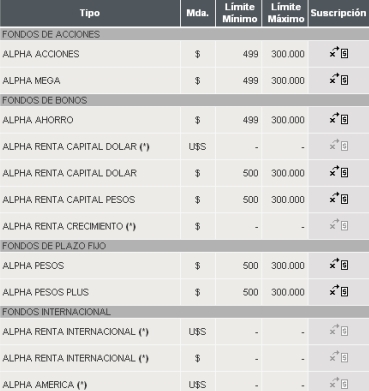
Task: Click the ALPHA PESOS PLUS fund name
Action: (x=46, y=292)
